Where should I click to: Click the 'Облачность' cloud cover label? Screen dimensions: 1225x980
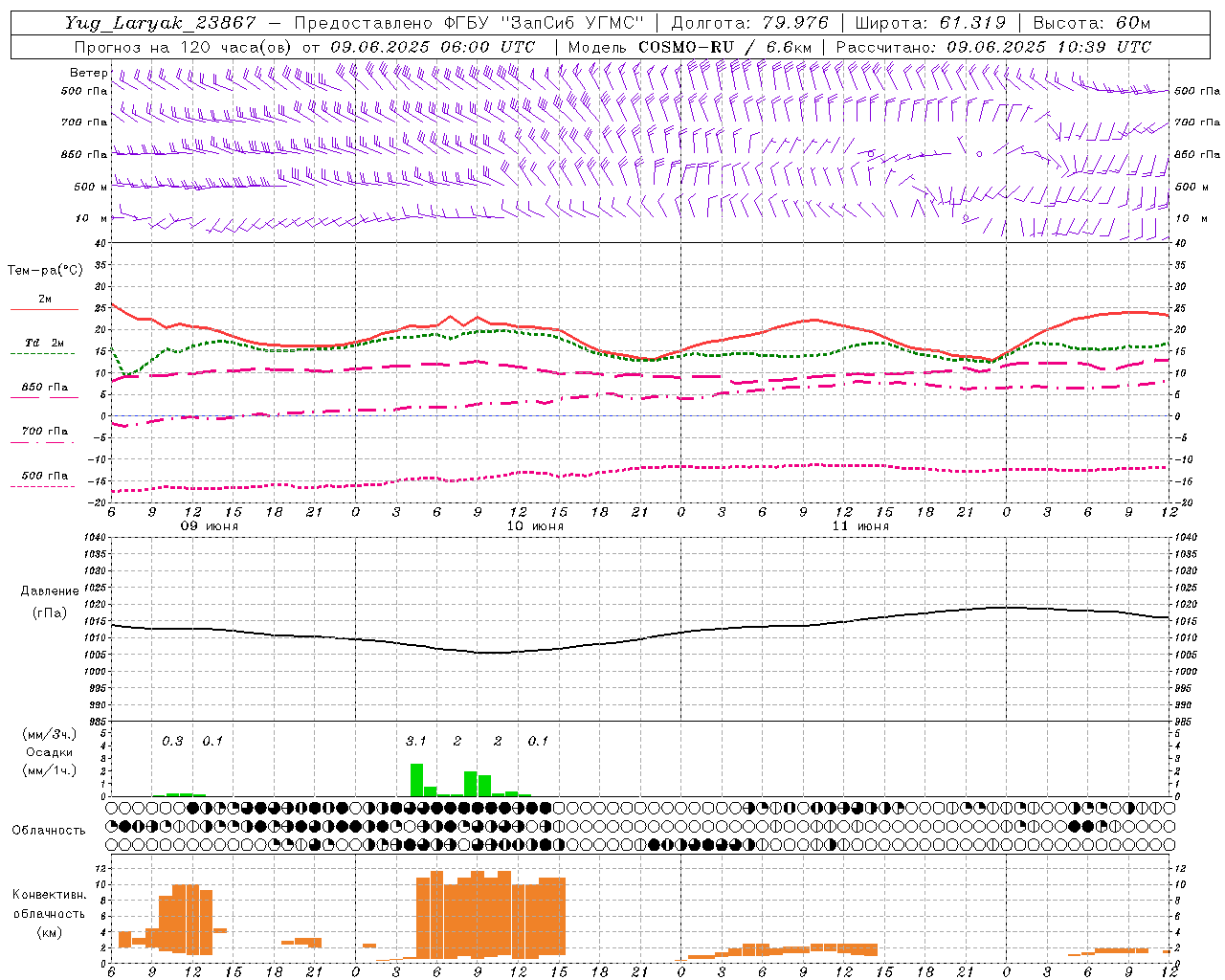point(49,830)
